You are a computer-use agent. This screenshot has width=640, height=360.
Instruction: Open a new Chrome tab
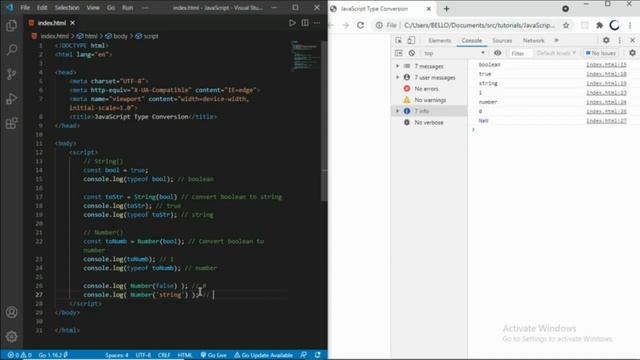(447, 9)
